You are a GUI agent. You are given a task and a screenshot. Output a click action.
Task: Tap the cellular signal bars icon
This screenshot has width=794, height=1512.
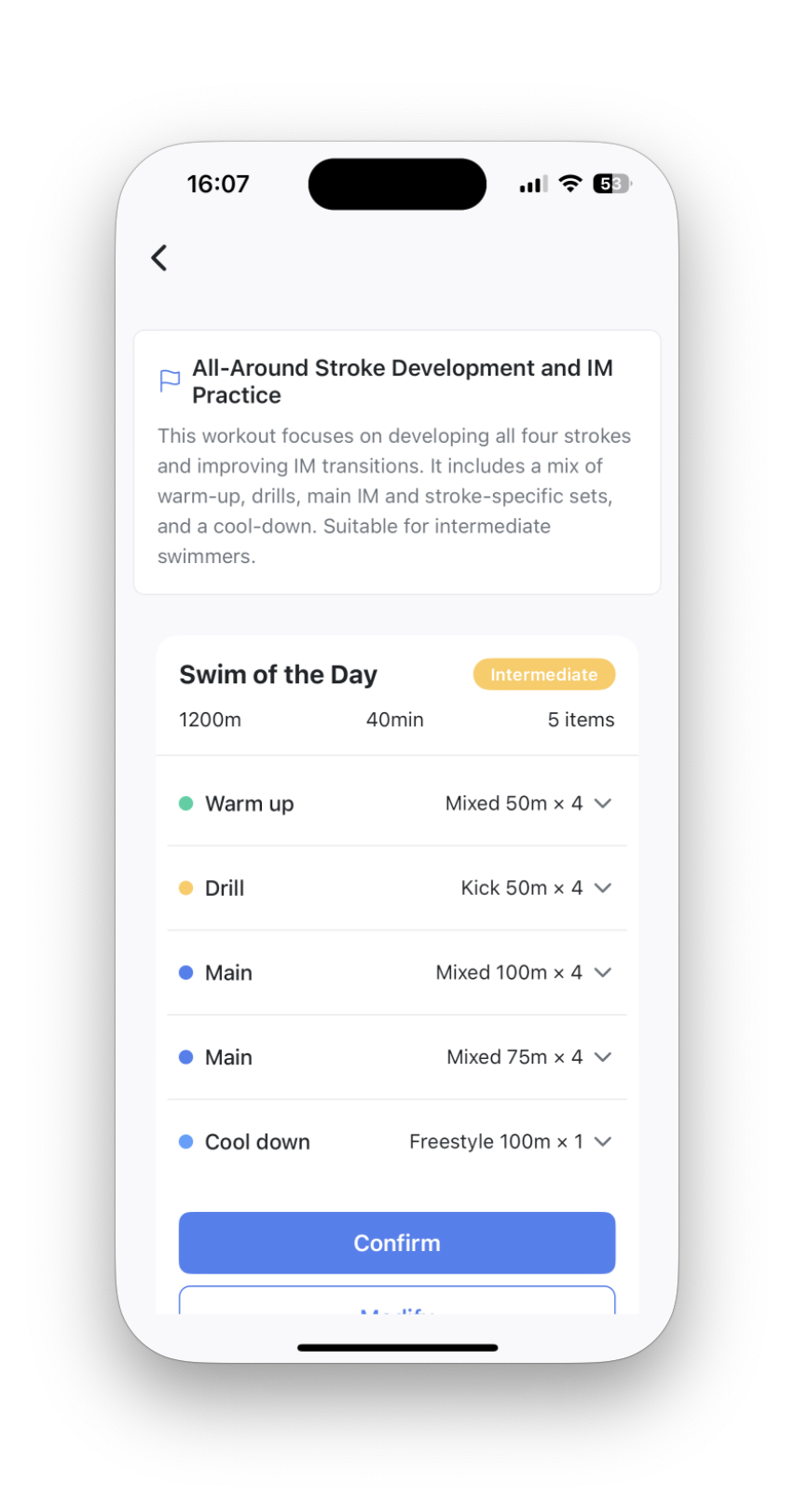point(533,185)
